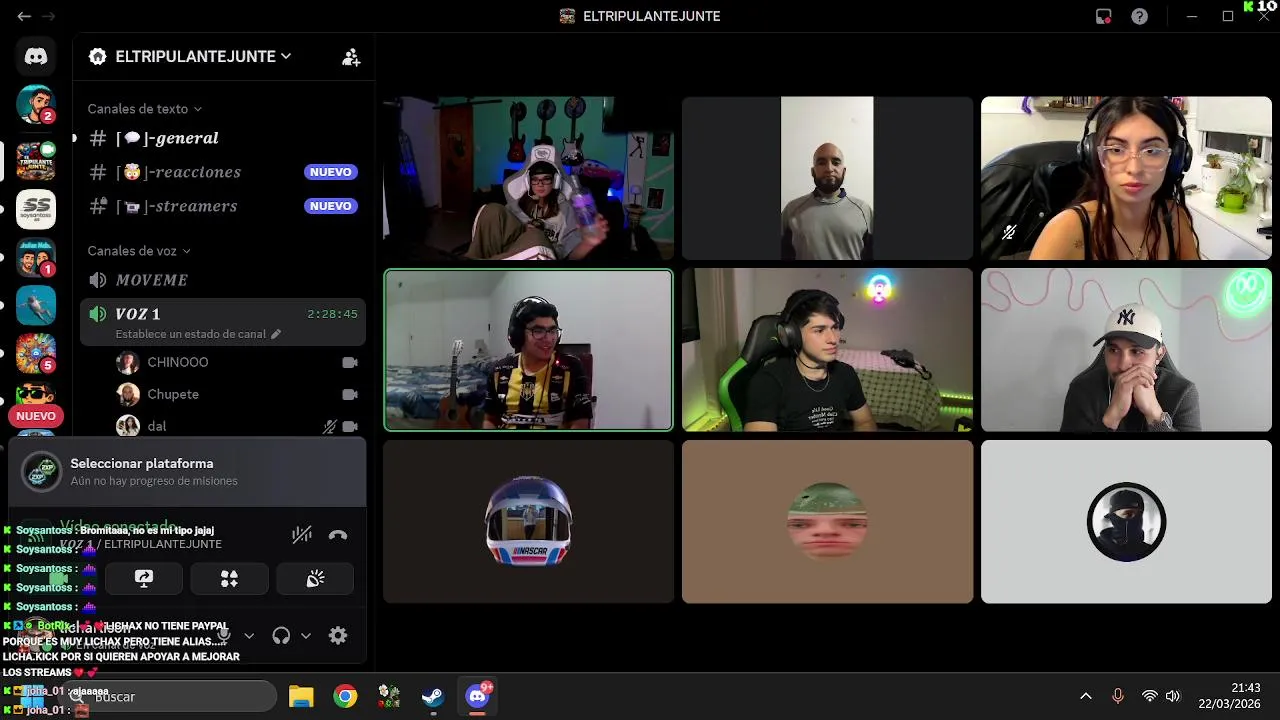Click the red NUEVO pill in server list
The image size is (1280, 720).
click(x=36, y=416)
